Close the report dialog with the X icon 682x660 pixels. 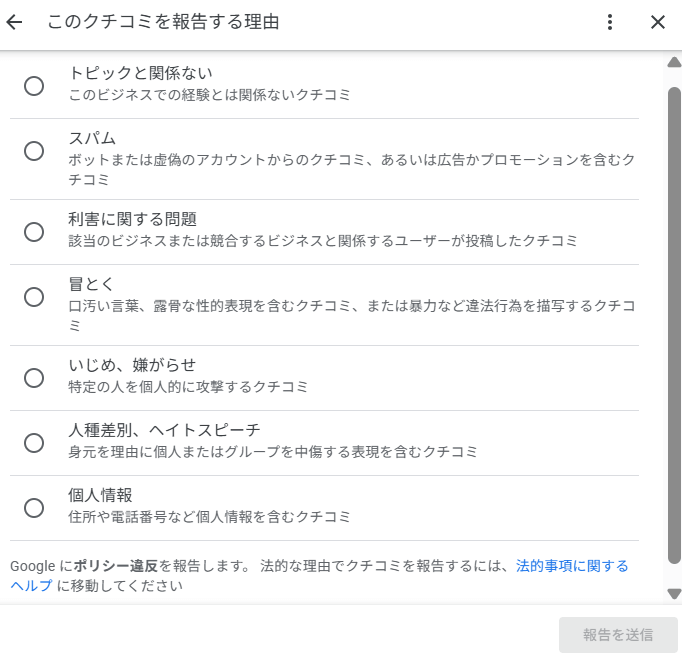(658, 22)
